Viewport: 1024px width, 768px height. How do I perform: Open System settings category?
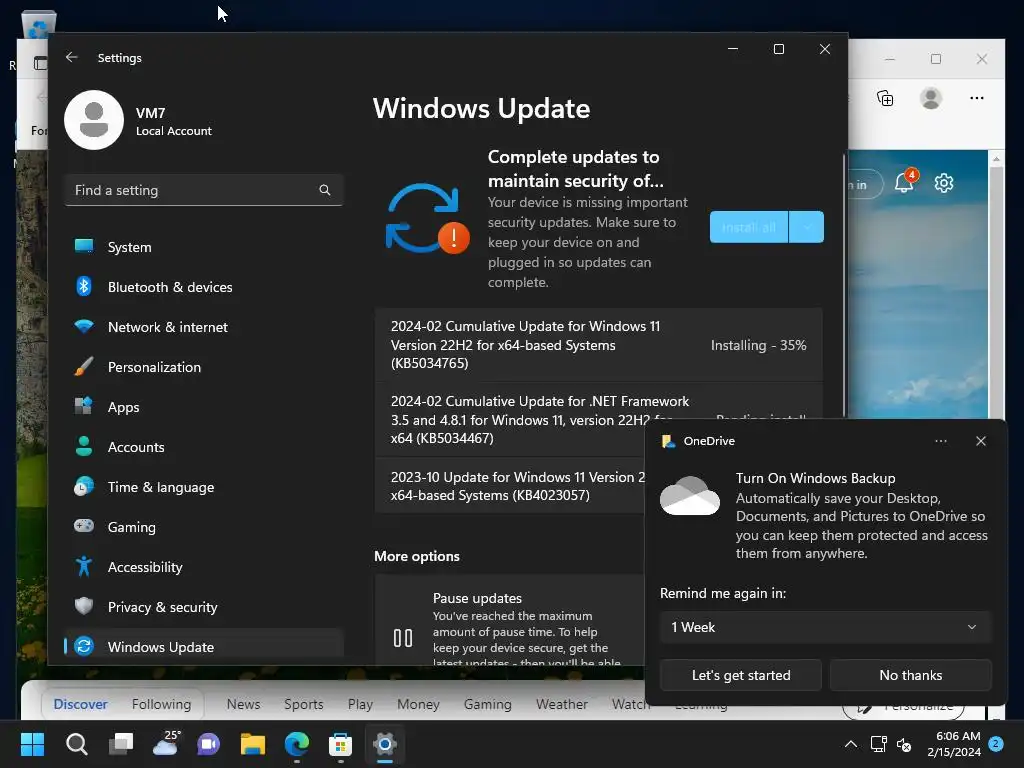tap(203, 247)
